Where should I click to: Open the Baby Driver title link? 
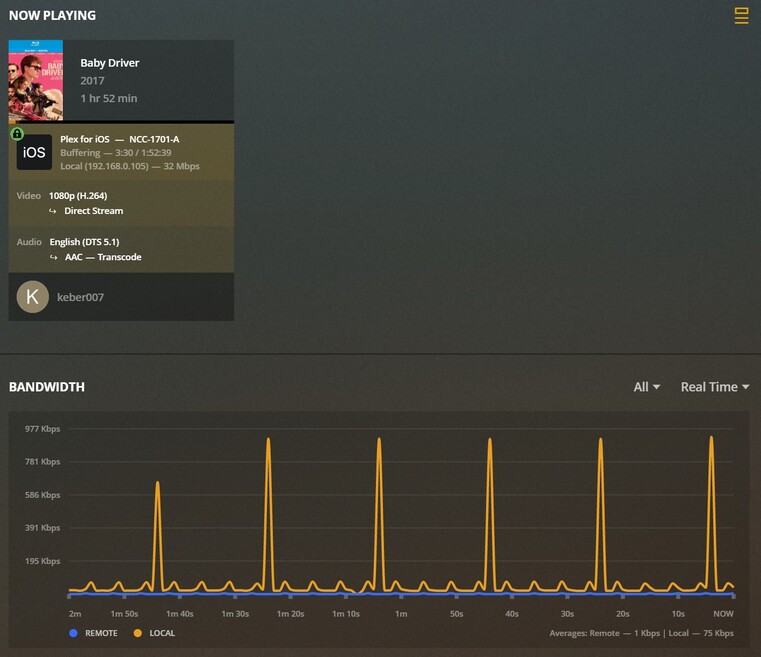click(110, 63)
